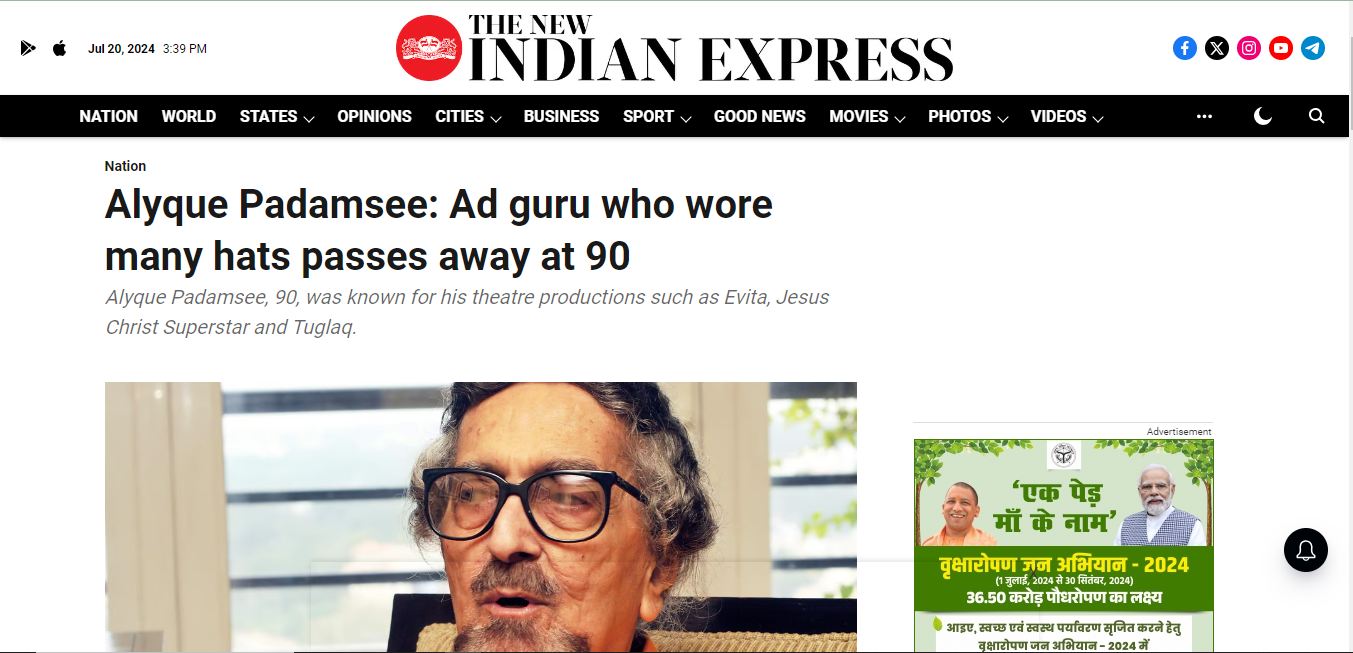
Task: Open the tree plantation campaign advertisement
Action: tap(1063, 546)
